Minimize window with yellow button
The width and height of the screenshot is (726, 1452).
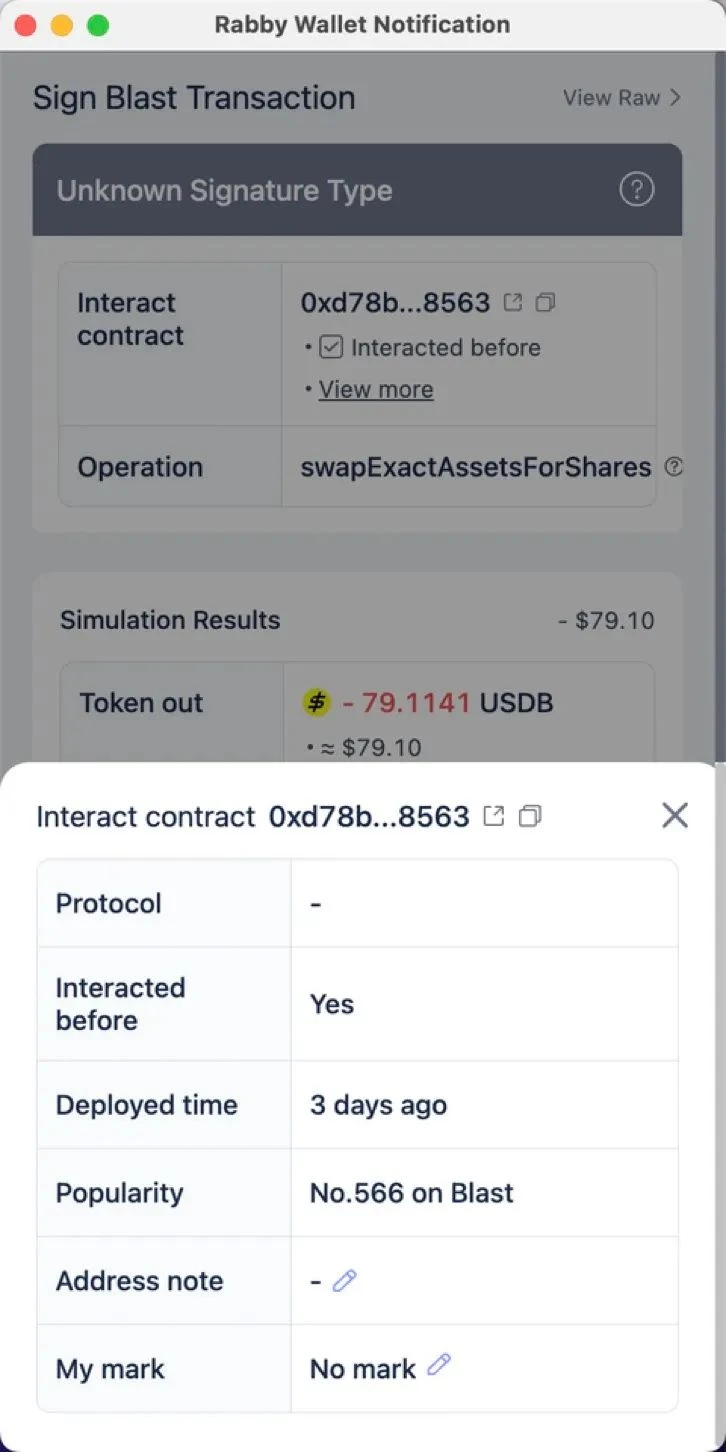(x=62, y=25)
